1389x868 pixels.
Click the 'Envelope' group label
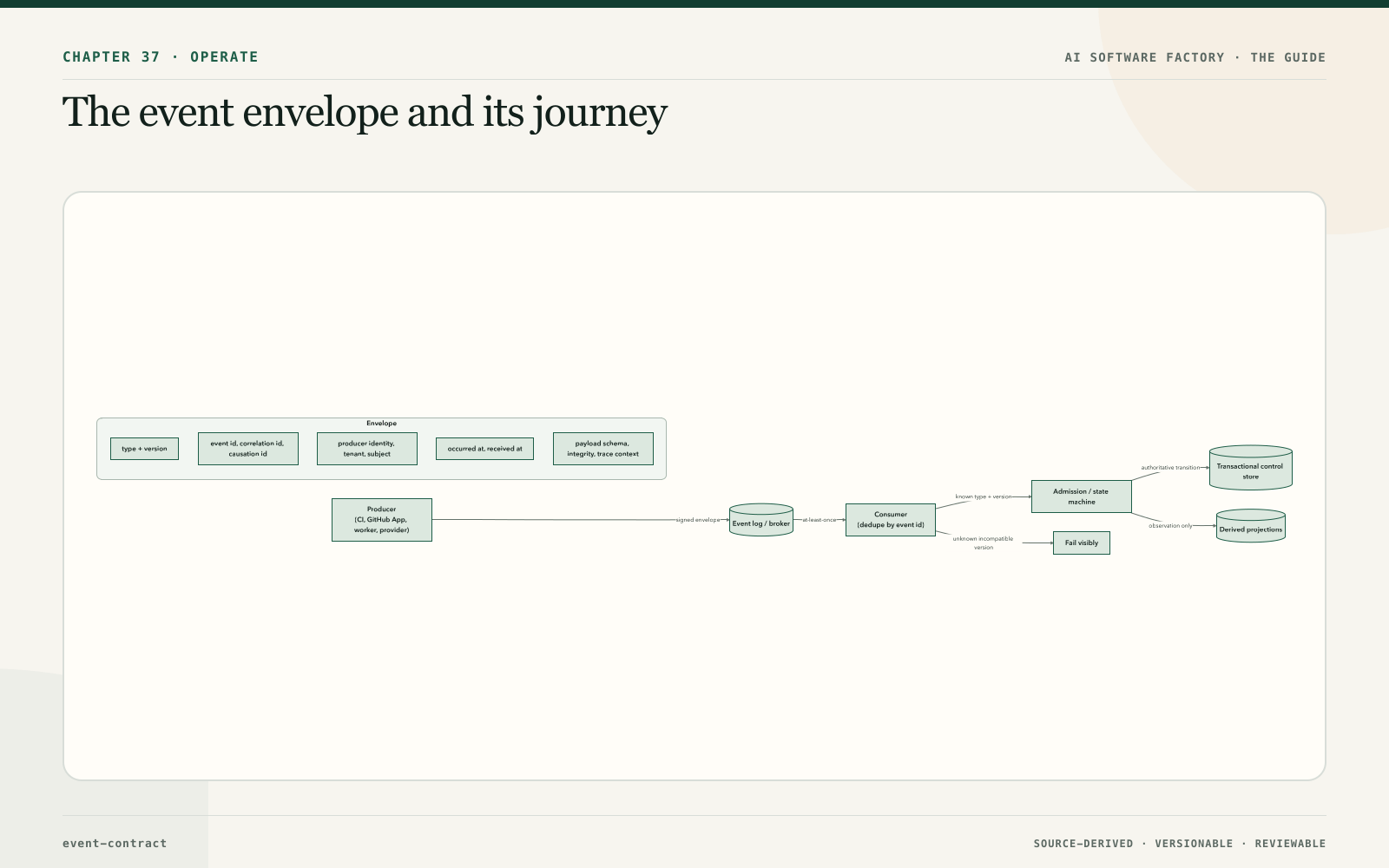tap(381, 424)
